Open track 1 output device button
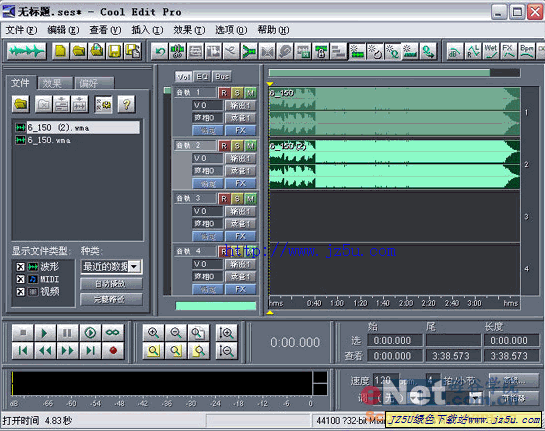The image size is (545, 431). click(x=241, y=105)
